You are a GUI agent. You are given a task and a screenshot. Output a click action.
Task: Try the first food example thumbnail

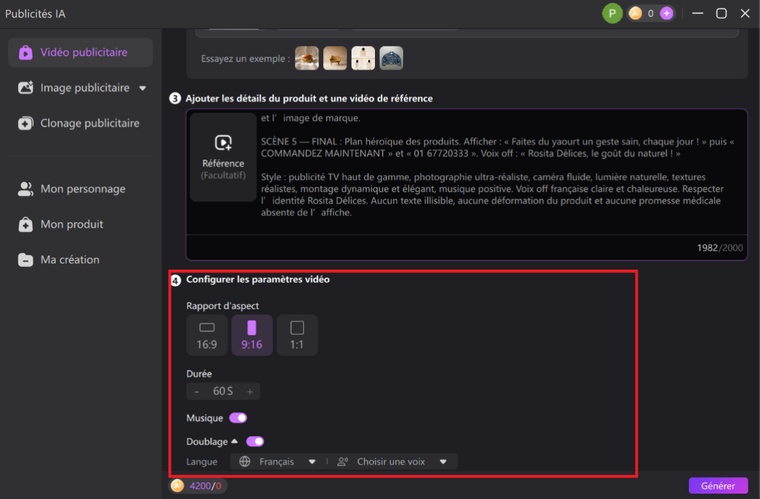[x=307, y=58]
